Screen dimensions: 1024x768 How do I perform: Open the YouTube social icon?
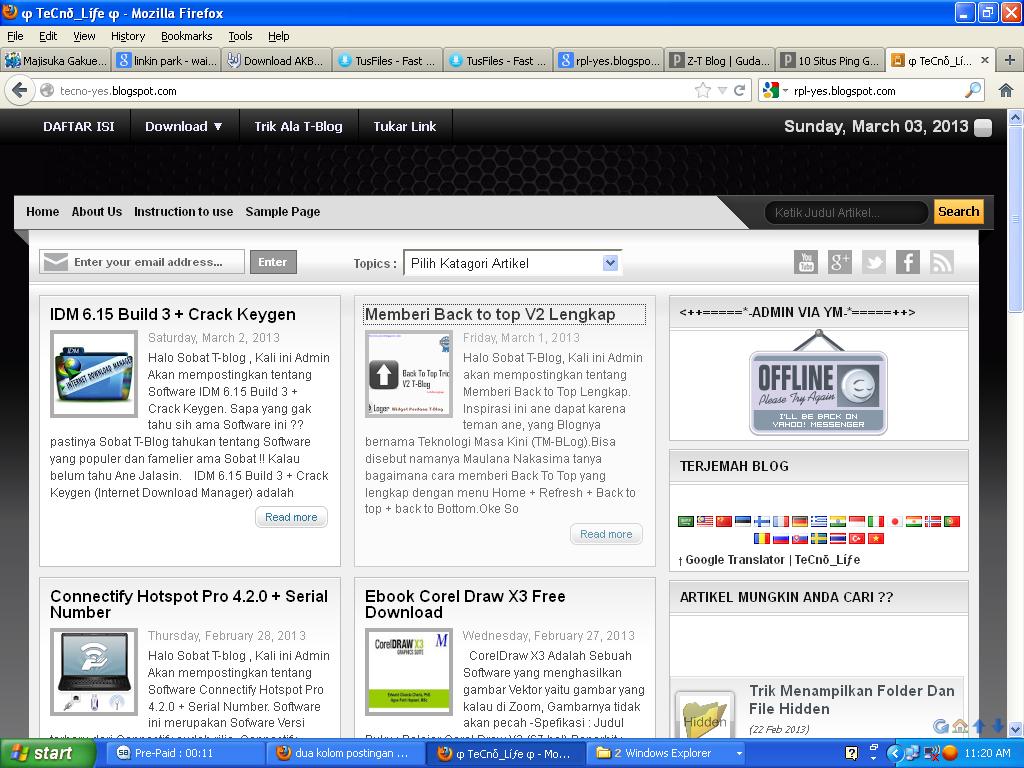coord(806,263)
